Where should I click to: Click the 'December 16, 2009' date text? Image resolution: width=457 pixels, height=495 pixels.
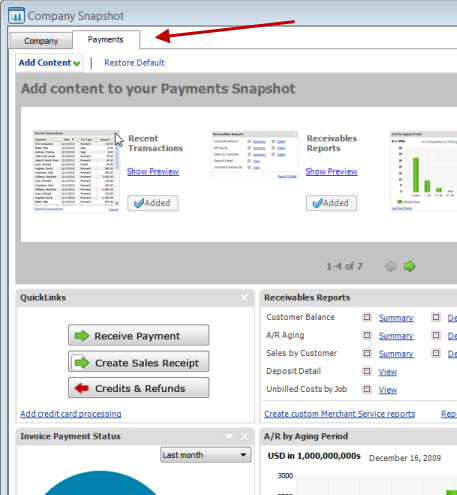405,458
